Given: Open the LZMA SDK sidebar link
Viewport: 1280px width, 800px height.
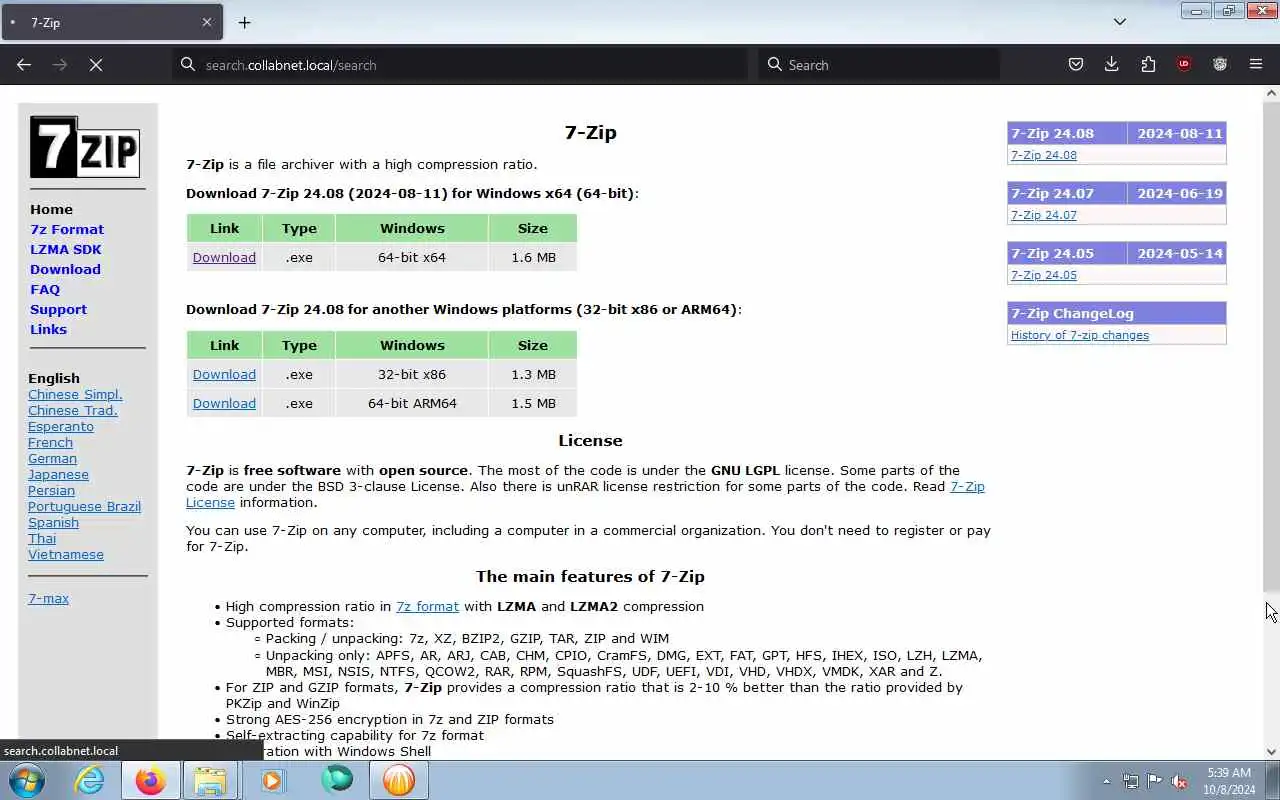Looking at the screenshot, I should [x=66, y=249].
